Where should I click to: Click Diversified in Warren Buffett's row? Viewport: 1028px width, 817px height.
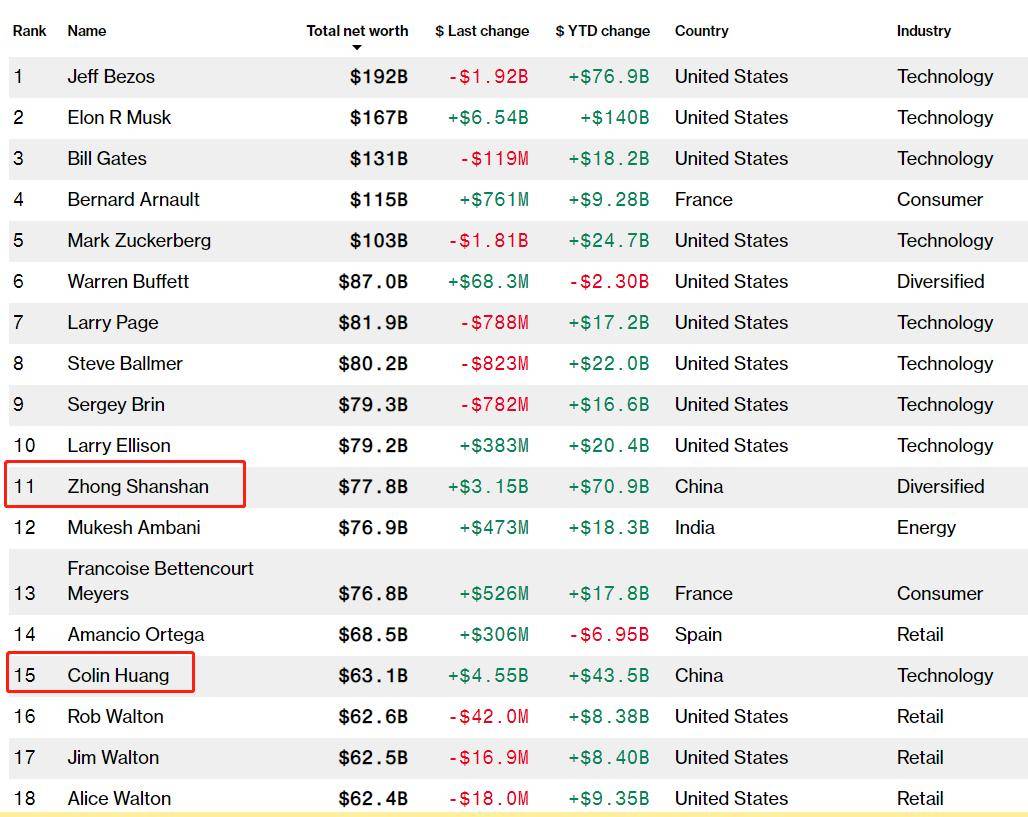(x=941, y=281)
